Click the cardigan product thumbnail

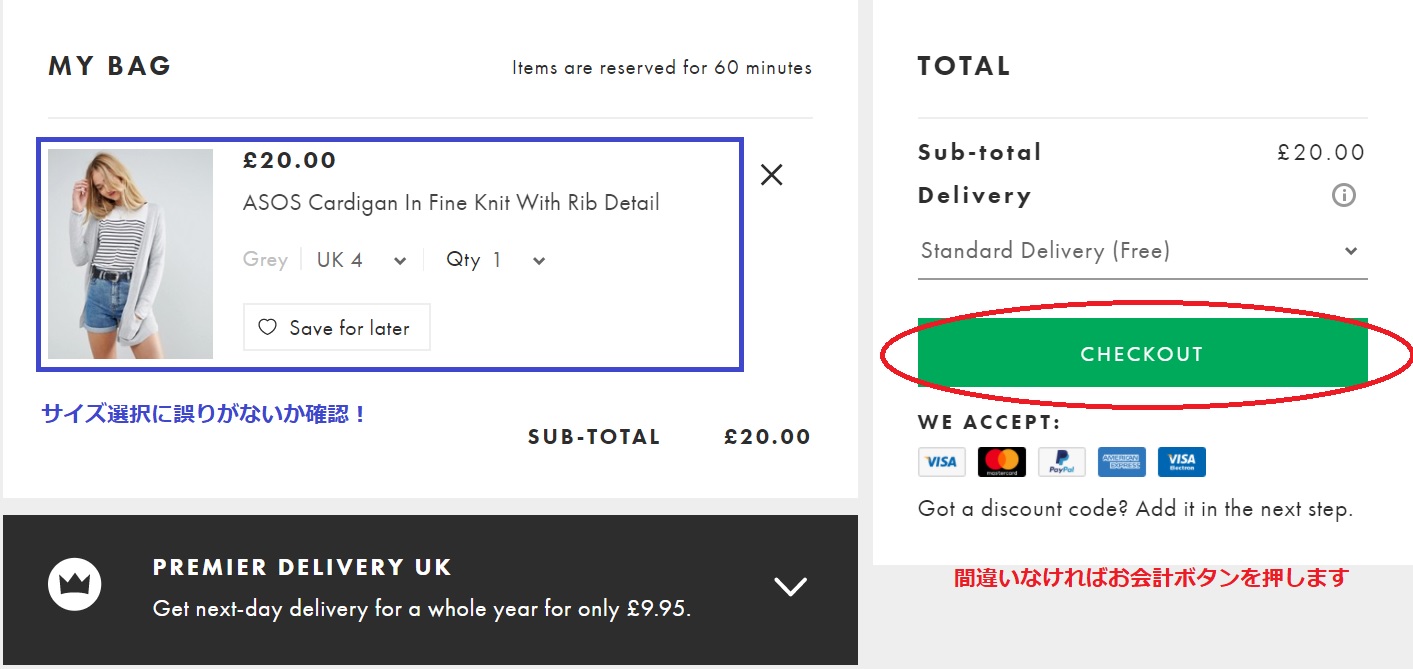130,254
